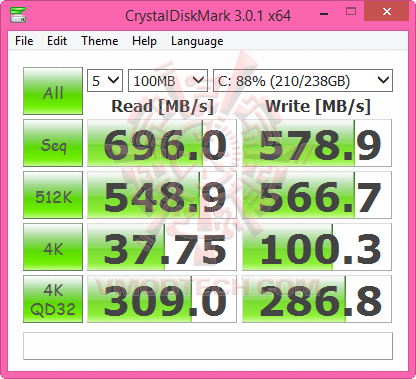Close the CrystalDiskMark window
This screenshot has height=379, width=416.
point(387,12)
